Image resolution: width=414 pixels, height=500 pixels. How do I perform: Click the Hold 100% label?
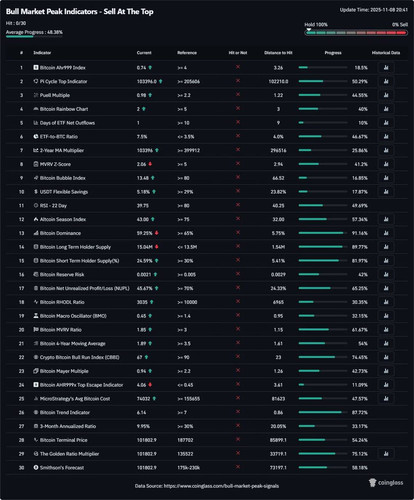point(316,25)
